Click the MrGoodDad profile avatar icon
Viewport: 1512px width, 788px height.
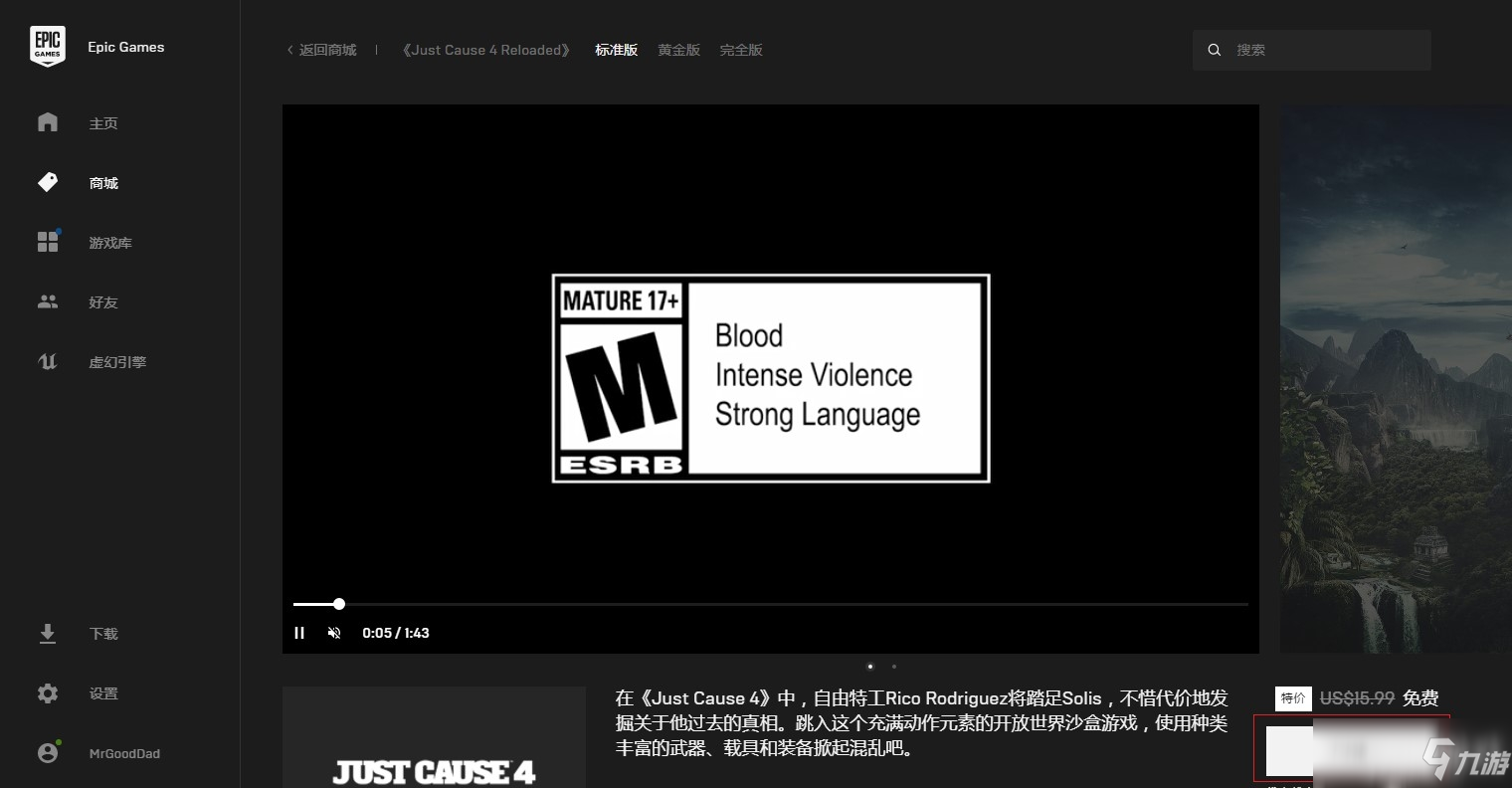tap(48, 753)
